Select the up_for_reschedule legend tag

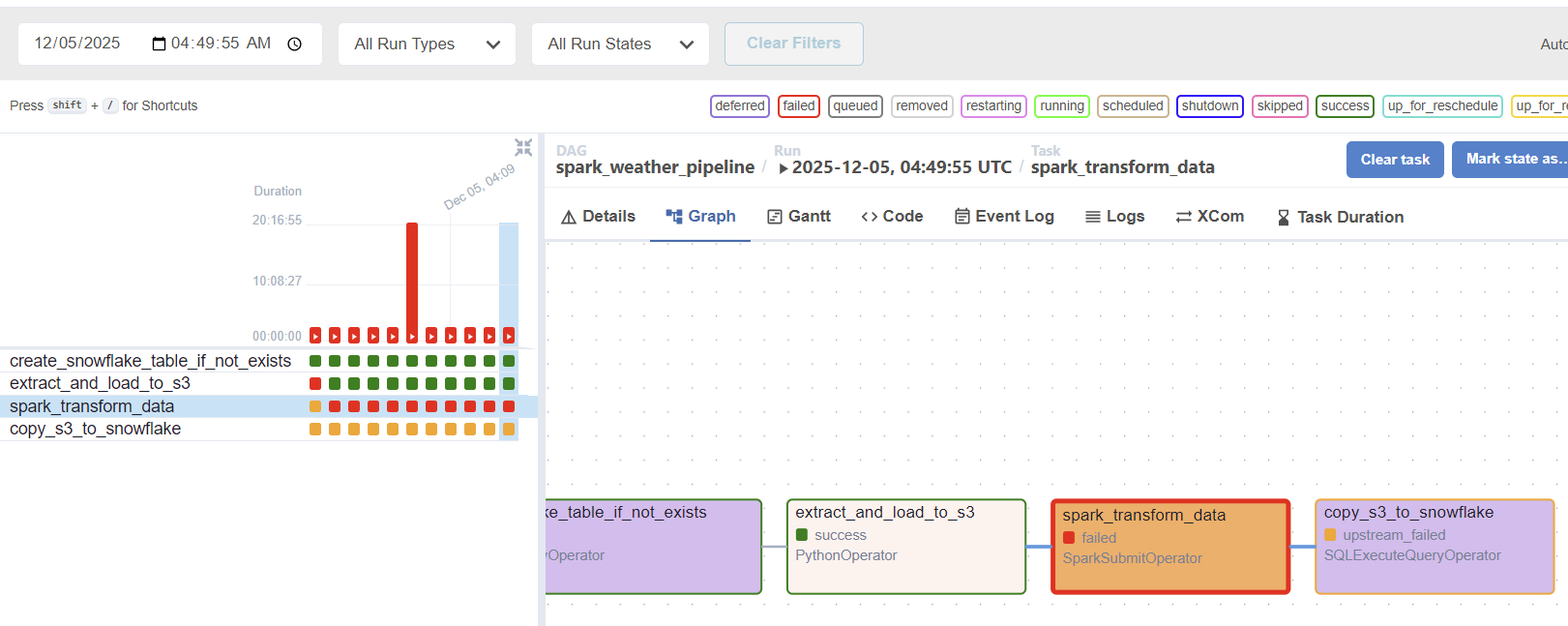pyautogui.click(x=1442, y=106)
